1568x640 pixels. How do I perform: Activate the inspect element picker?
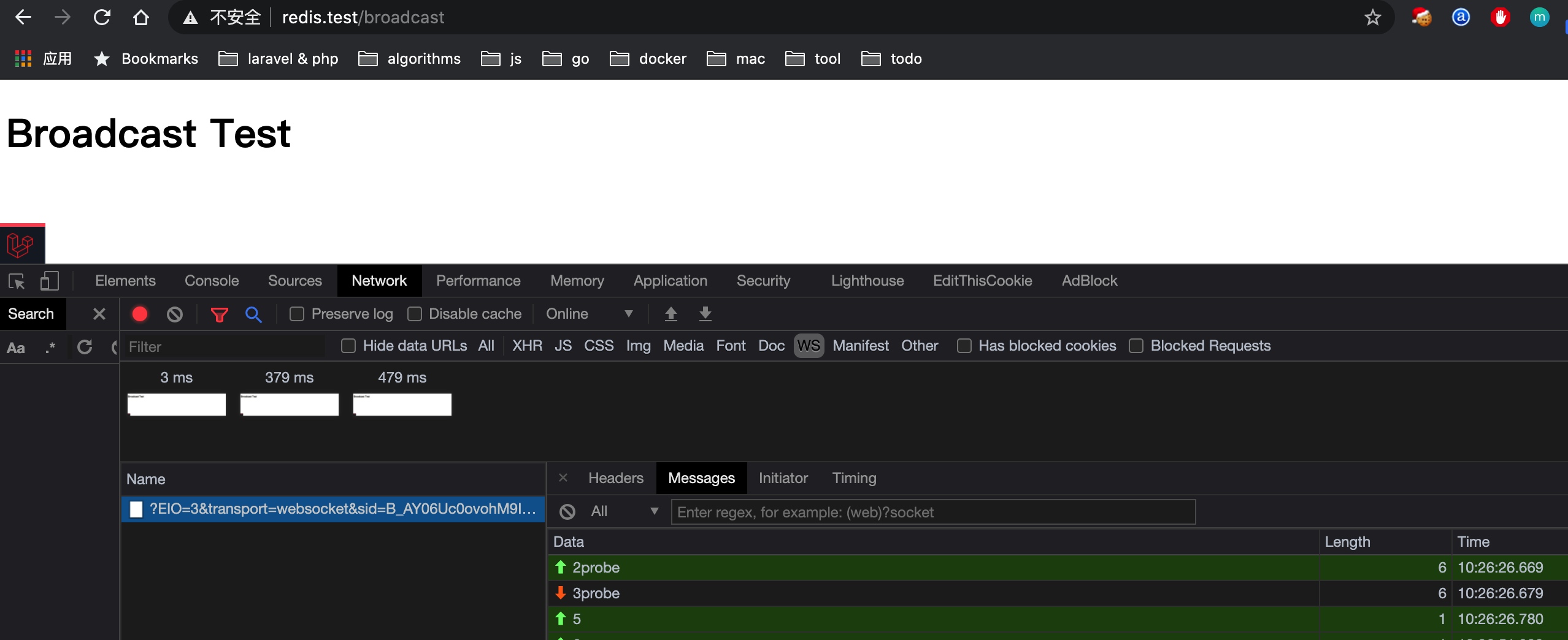point(17,281)
